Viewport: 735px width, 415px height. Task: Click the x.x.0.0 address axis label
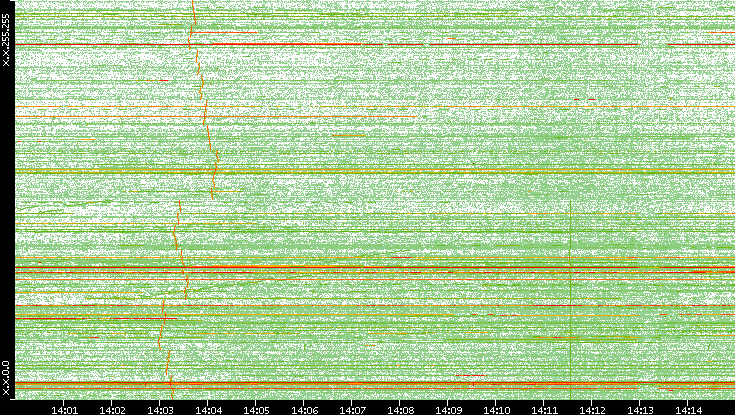[6, 378]
